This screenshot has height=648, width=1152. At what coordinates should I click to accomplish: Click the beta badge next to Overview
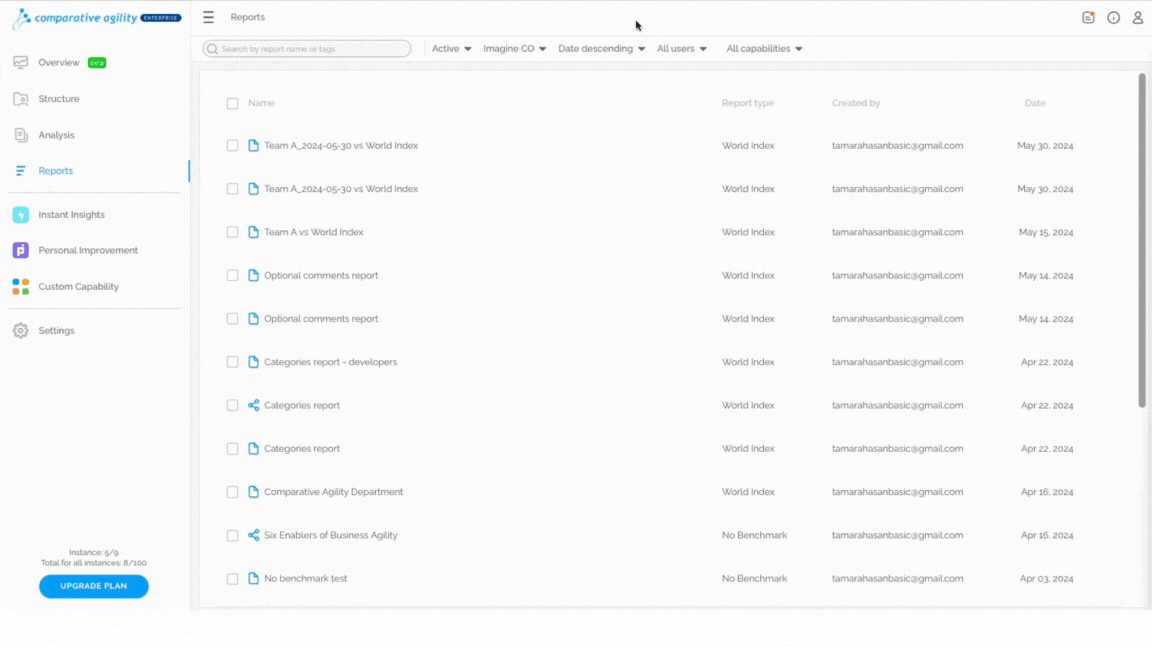coord(97,63)
